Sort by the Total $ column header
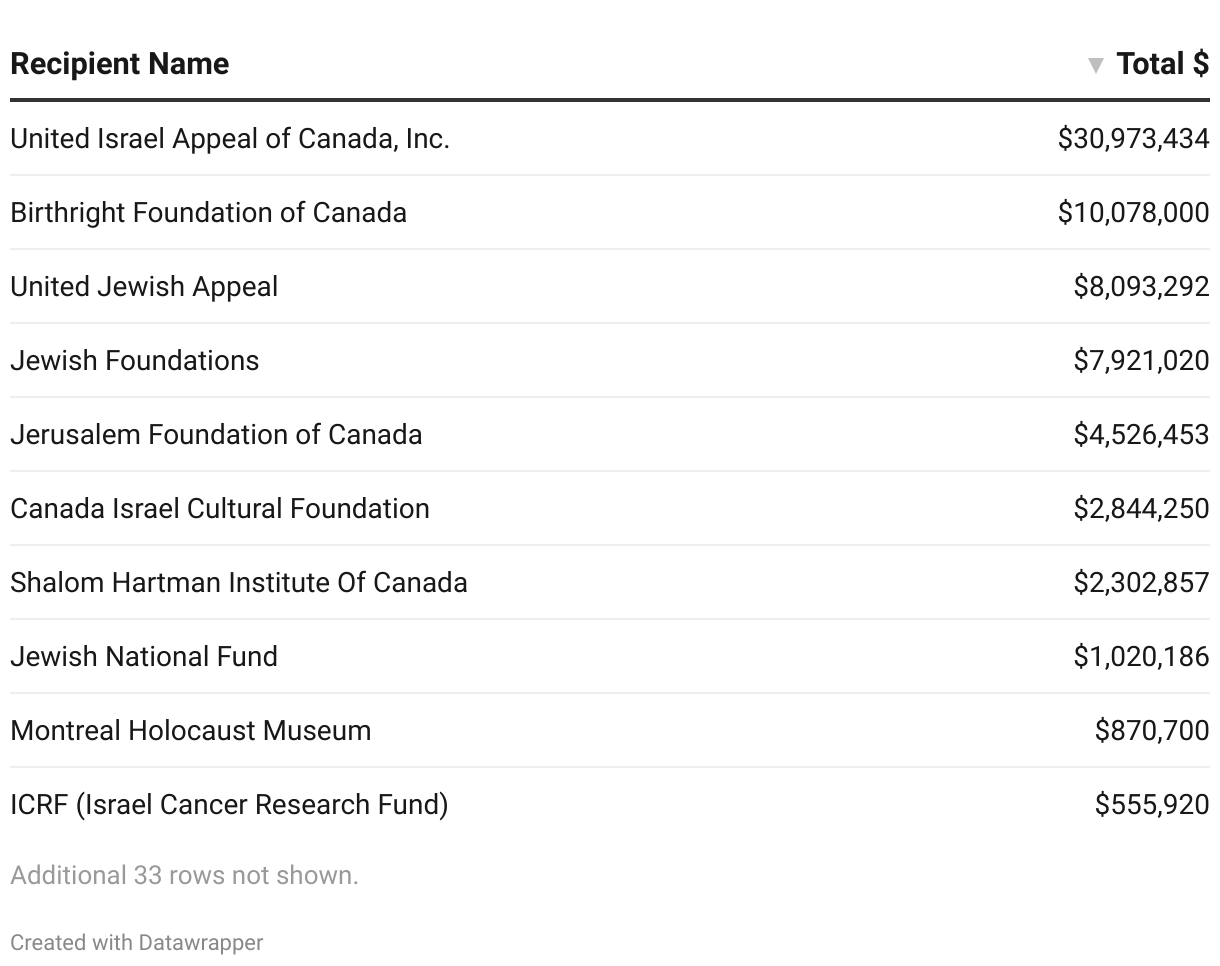 click(1162, 64)
